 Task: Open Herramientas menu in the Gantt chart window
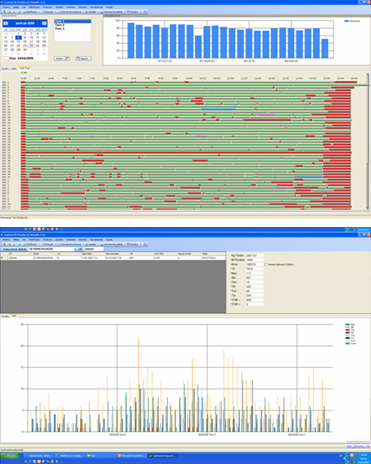[x=96, y=7]
